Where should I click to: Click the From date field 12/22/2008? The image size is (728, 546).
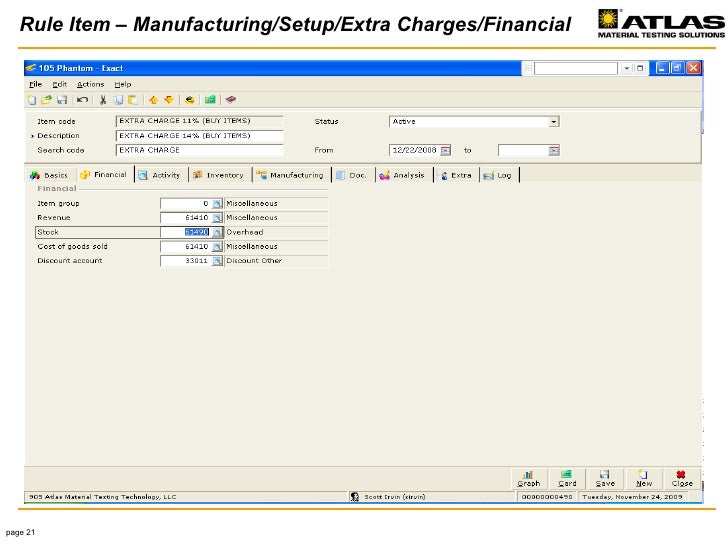pyautogui.click(x=415, y=150)
